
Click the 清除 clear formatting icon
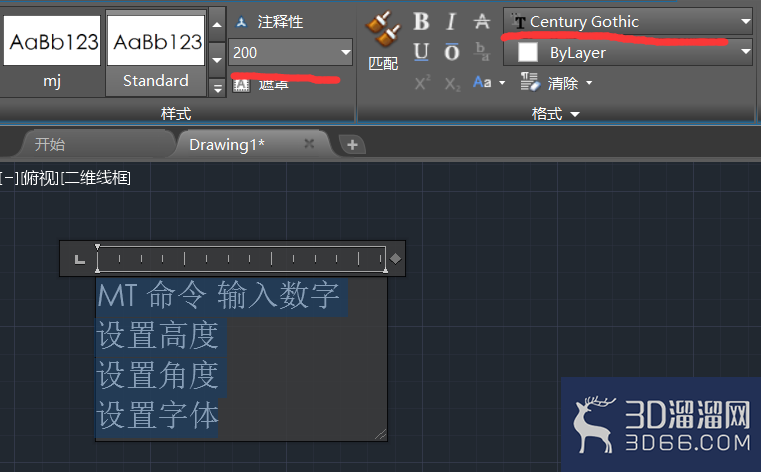point(530,81)
